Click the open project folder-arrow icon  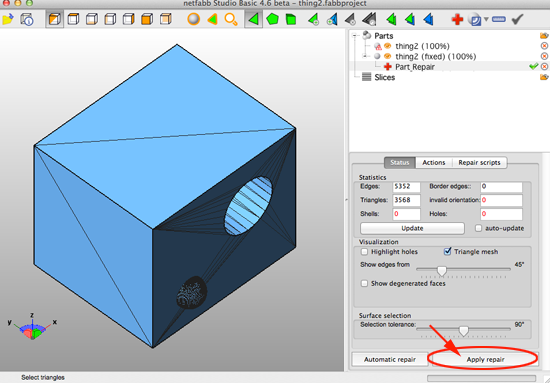click(x=7, y=19)
